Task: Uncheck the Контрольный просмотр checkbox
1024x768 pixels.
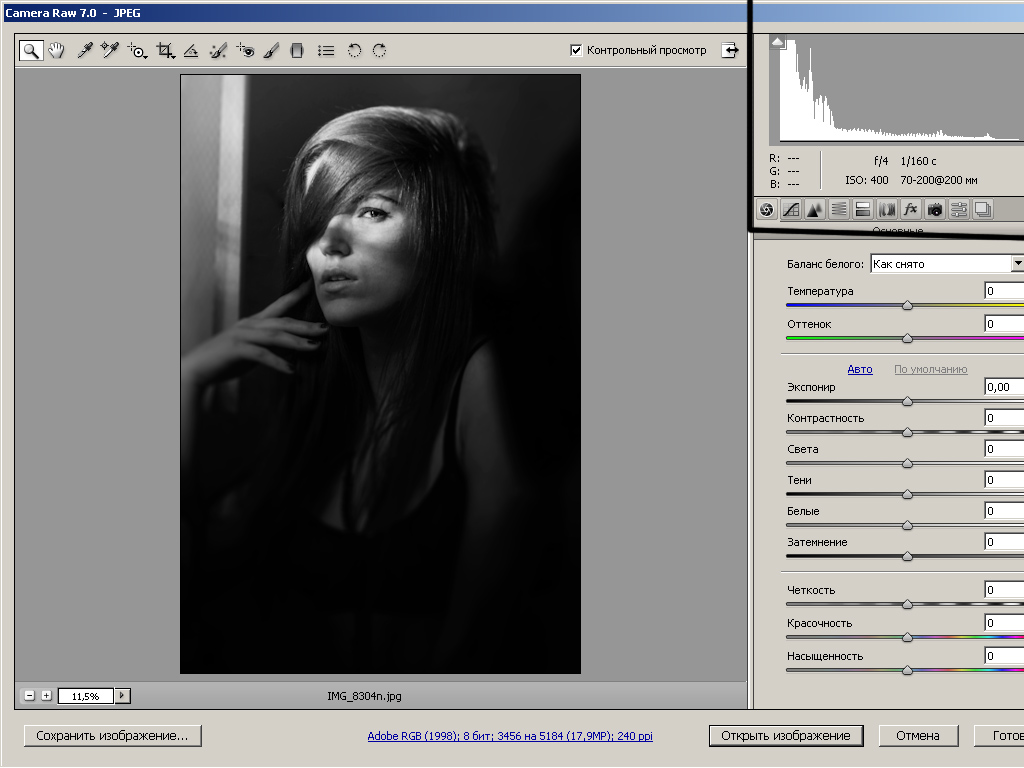Action: click(576, 50)
